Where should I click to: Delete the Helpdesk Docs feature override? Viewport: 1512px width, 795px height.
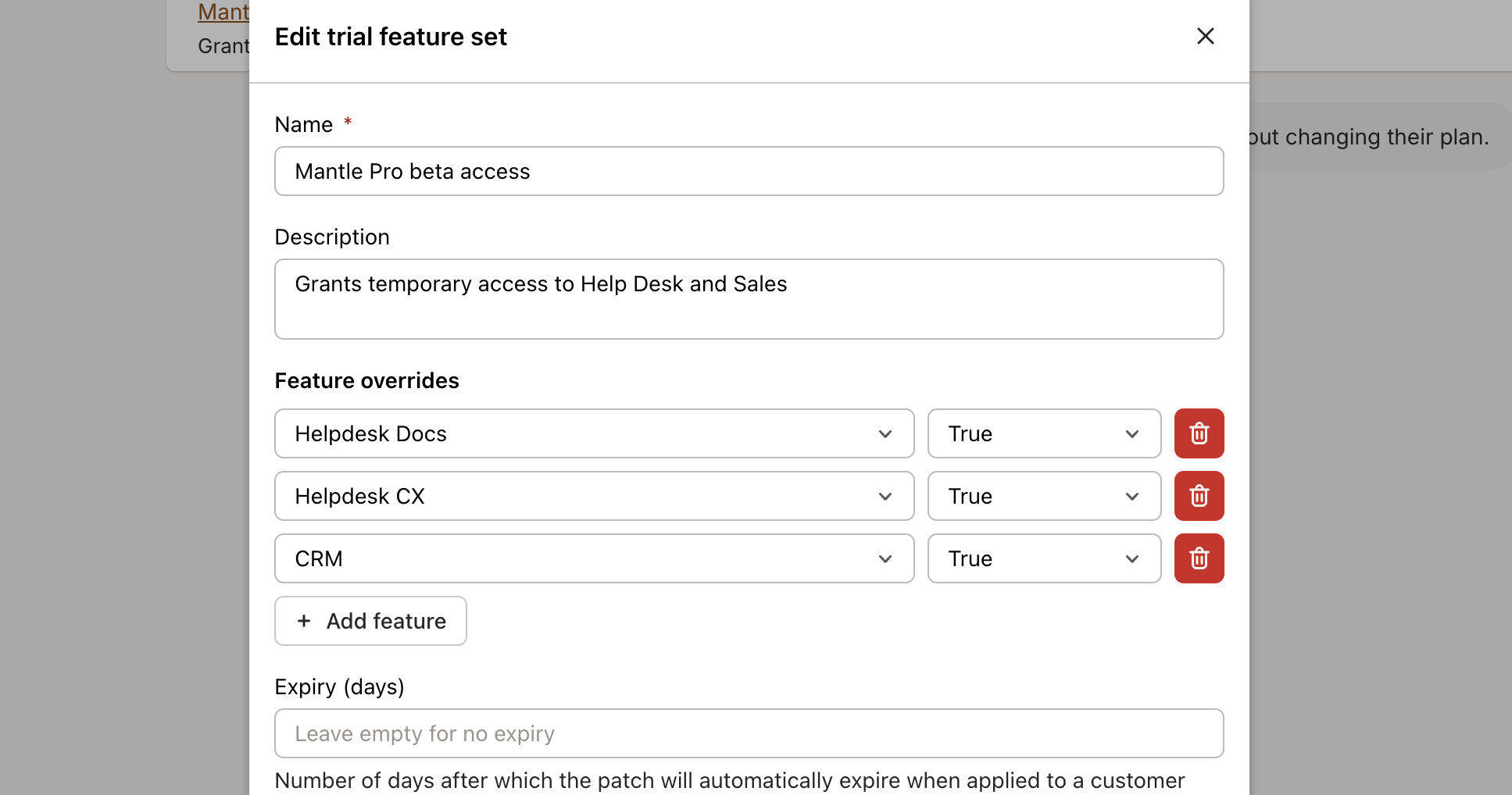point(1199,433)
